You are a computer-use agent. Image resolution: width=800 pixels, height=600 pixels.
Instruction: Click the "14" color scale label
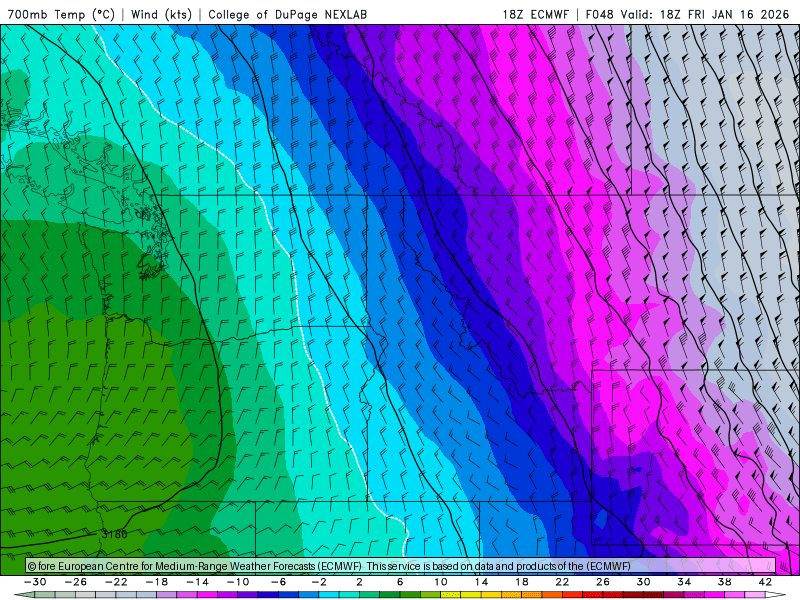pos(481,582)
